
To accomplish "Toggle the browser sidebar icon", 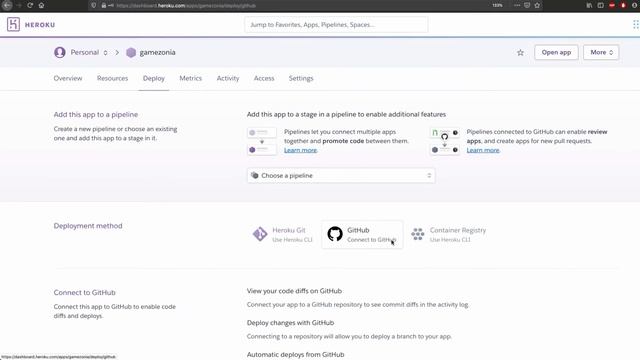I will coord(600,5).
